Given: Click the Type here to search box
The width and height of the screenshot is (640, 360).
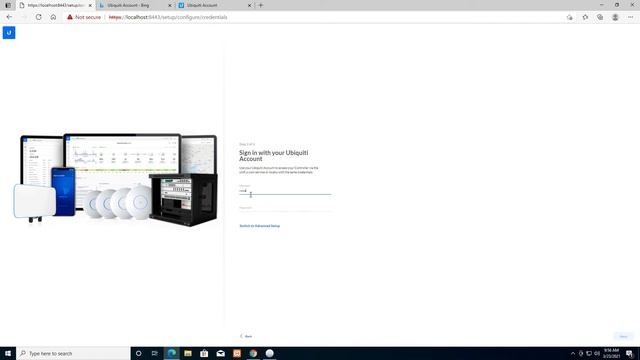Looking at the screenshot, I should 73,353.
